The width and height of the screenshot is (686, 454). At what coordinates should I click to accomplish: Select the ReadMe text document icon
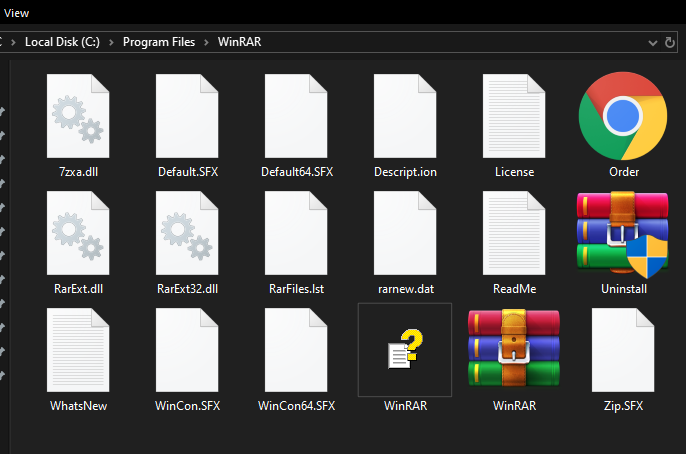click(x=514, y=233)
